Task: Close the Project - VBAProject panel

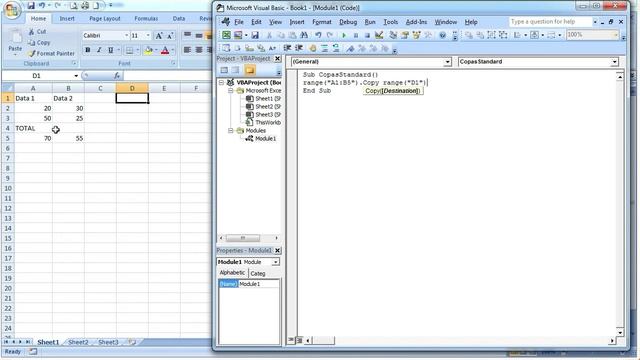Action: [278, 59]
